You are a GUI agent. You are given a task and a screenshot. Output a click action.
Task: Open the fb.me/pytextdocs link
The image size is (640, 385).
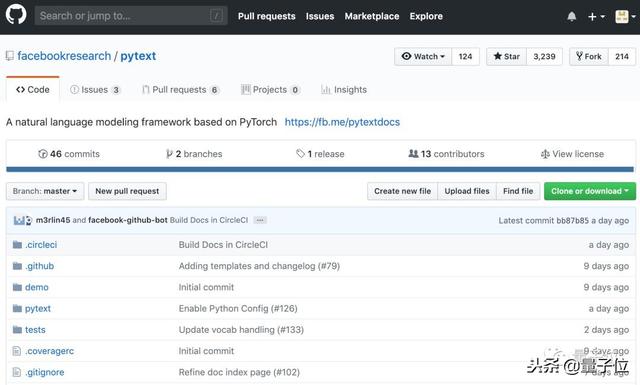click(342, 122)
